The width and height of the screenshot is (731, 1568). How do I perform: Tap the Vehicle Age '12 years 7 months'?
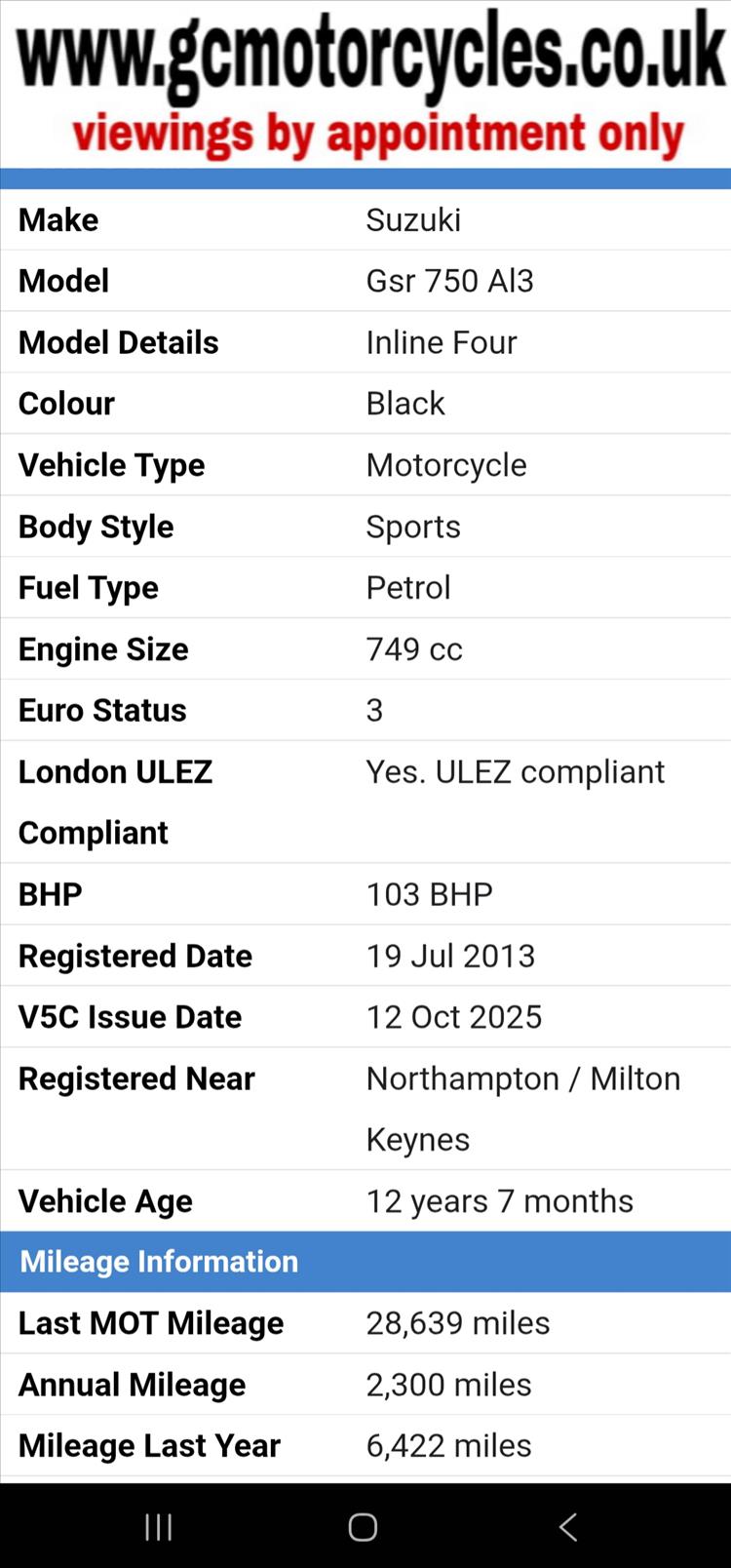click(x=499, y=1201)
